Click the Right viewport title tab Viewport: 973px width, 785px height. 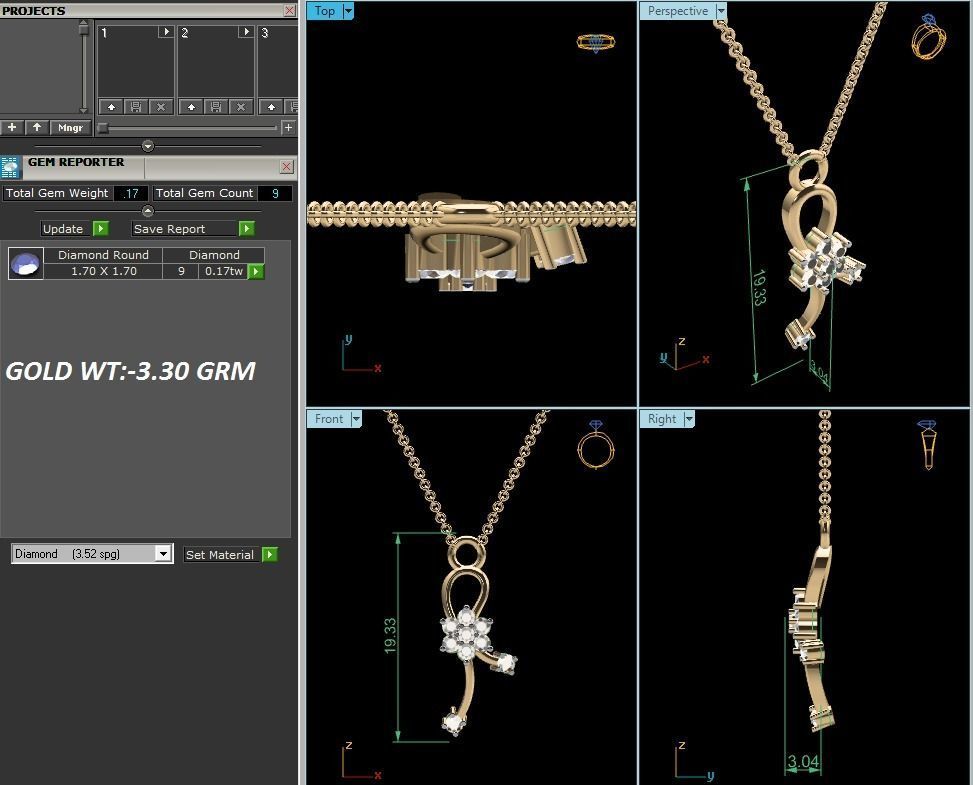[662, 419]
